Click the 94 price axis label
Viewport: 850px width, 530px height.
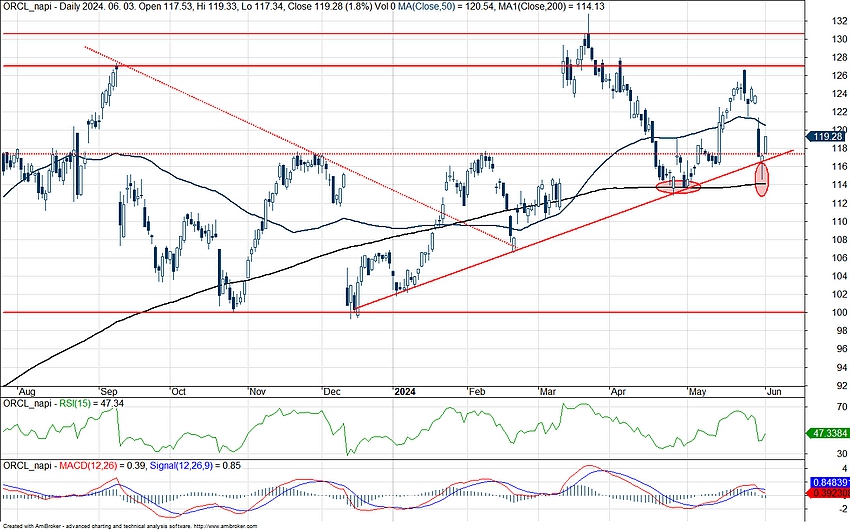coord(842,367)
